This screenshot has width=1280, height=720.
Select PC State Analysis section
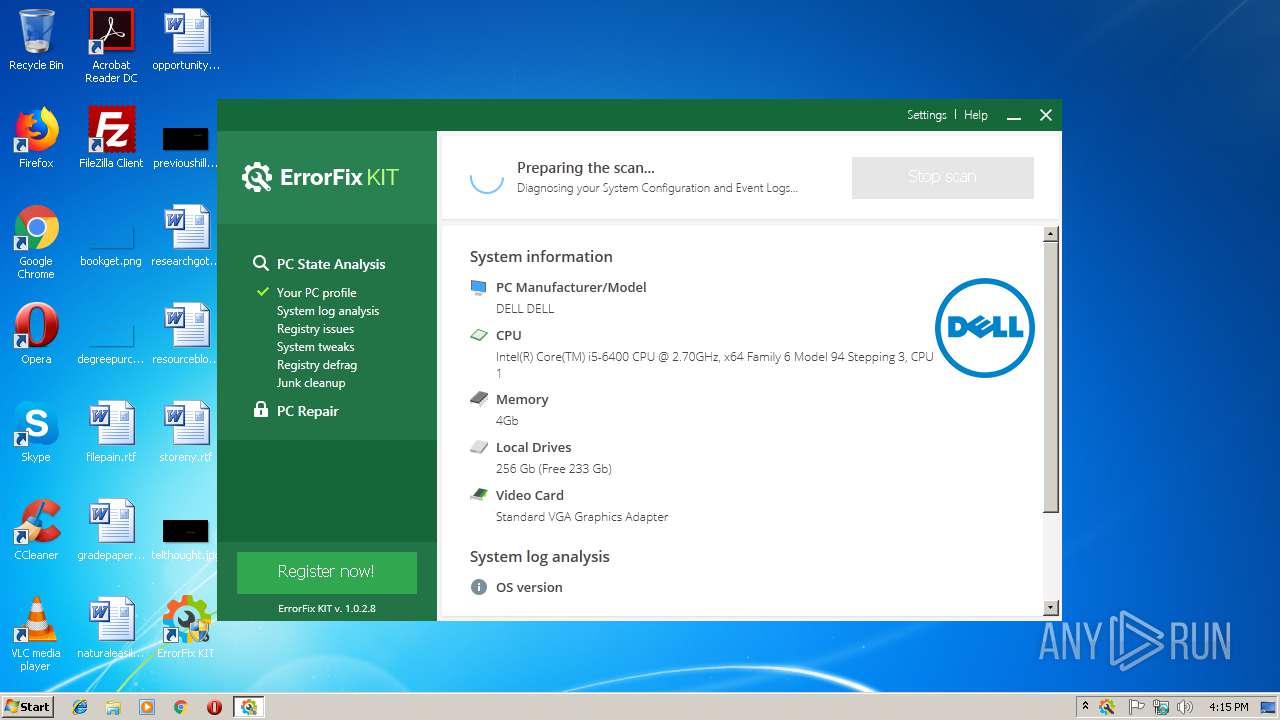[330, 264]
